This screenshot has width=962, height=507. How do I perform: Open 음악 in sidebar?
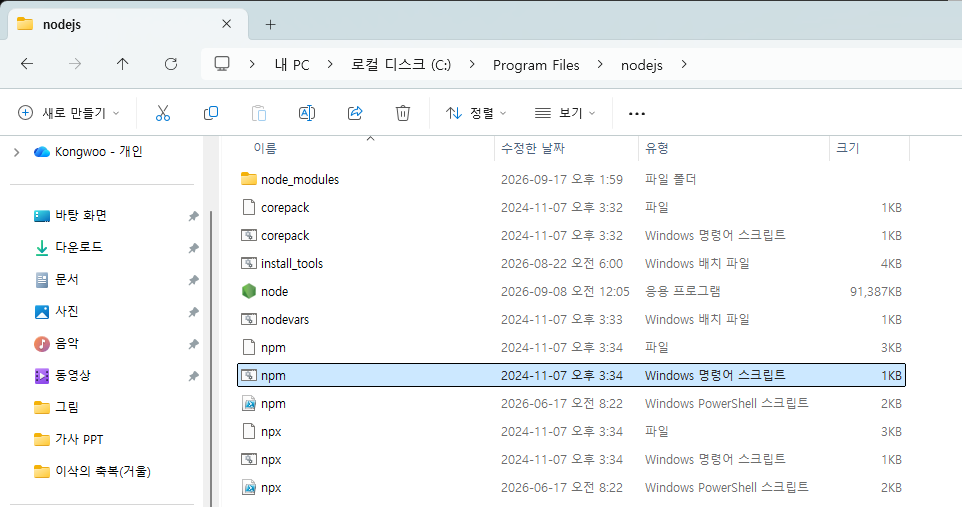coord(56,343)
